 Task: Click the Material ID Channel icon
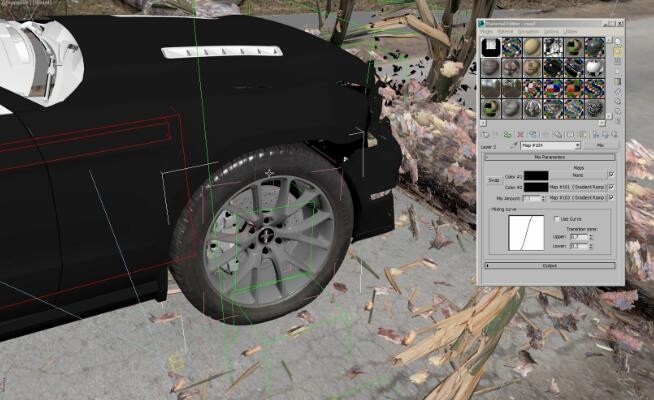tap(570, 135)
